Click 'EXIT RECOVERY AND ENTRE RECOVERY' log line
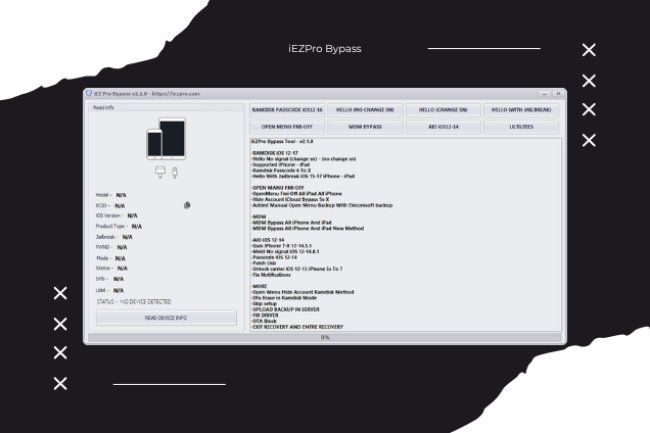Viewport: 650px width, 433px height. (x=298, y=327)
